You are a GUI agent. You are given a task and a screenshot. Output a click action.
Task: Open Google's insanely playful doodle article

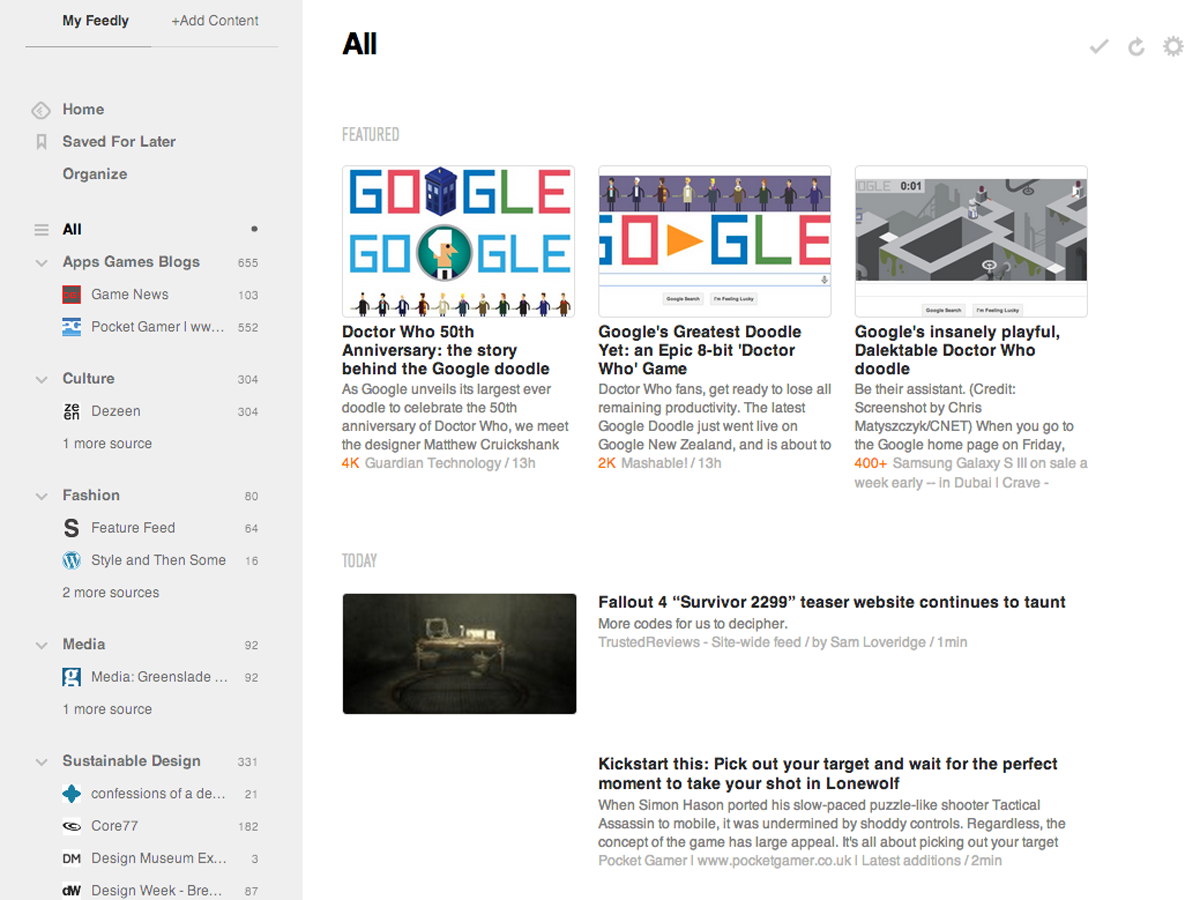tap(957, 350)
